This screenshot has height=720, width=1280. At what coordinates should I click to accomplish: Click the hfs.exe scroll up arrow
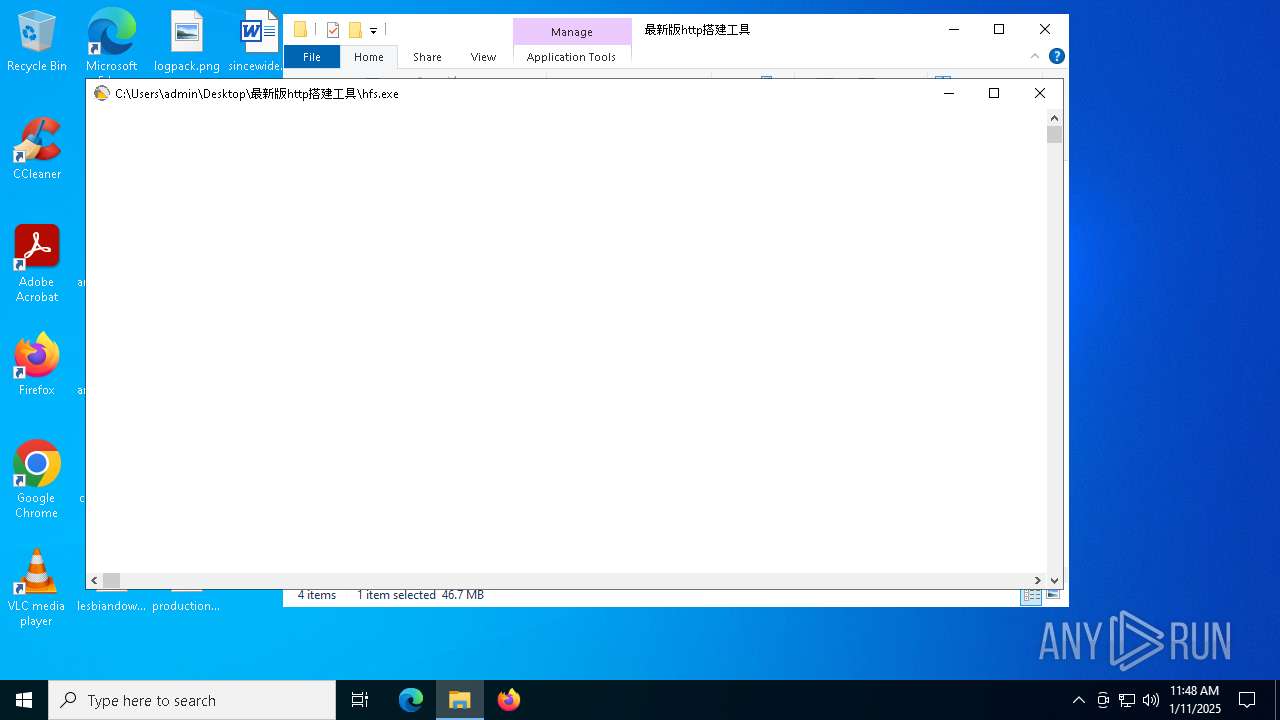click(x=1055, y=118)
